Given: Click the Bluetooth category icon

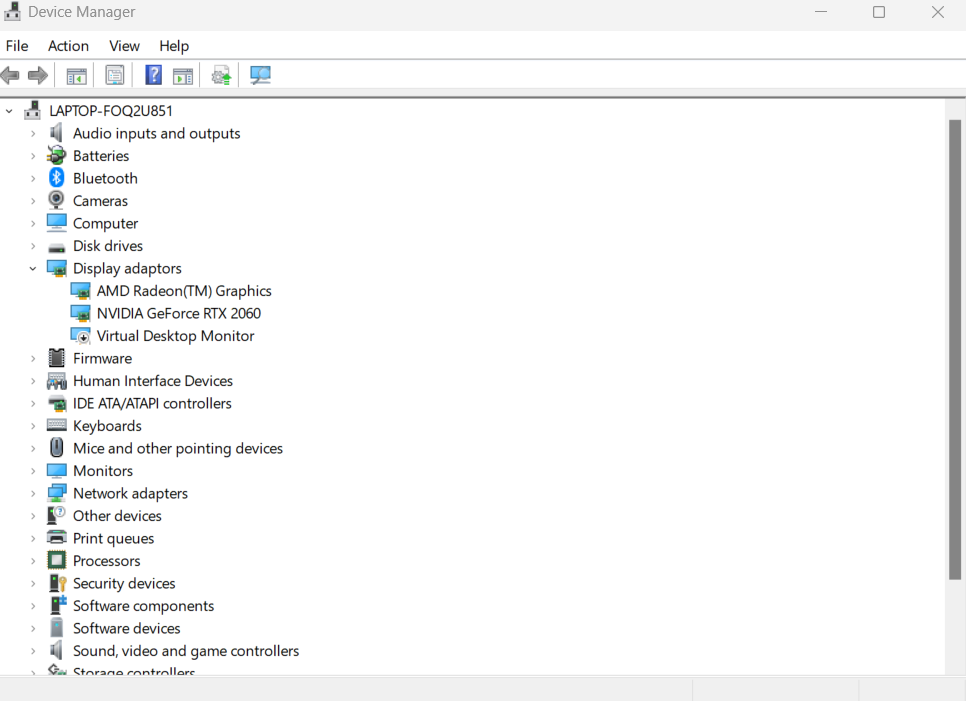Looking at the screenshot, I should 57,178.
